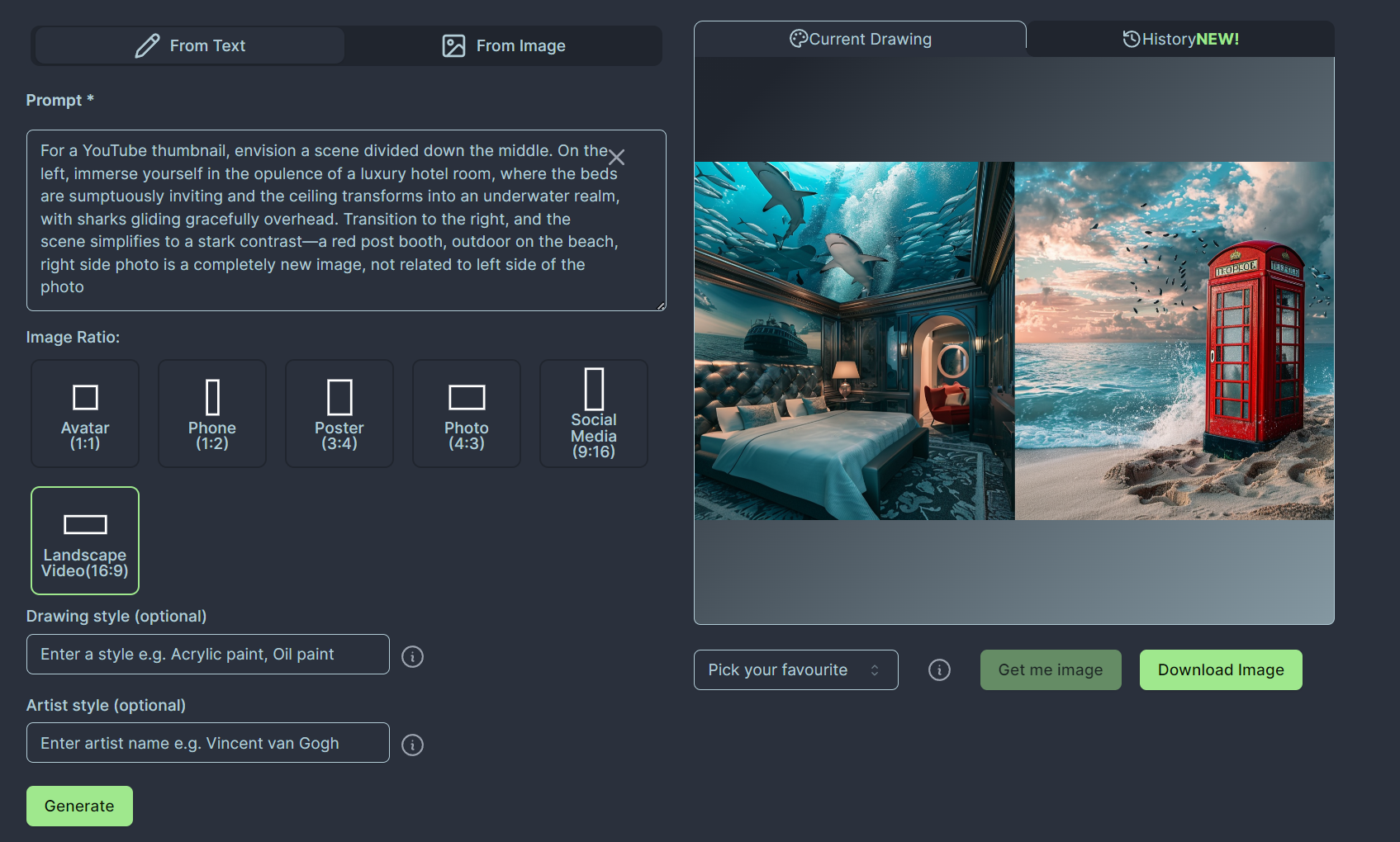Click the info icon beside Artist style

pyautogui.click(x=412, y=745)
